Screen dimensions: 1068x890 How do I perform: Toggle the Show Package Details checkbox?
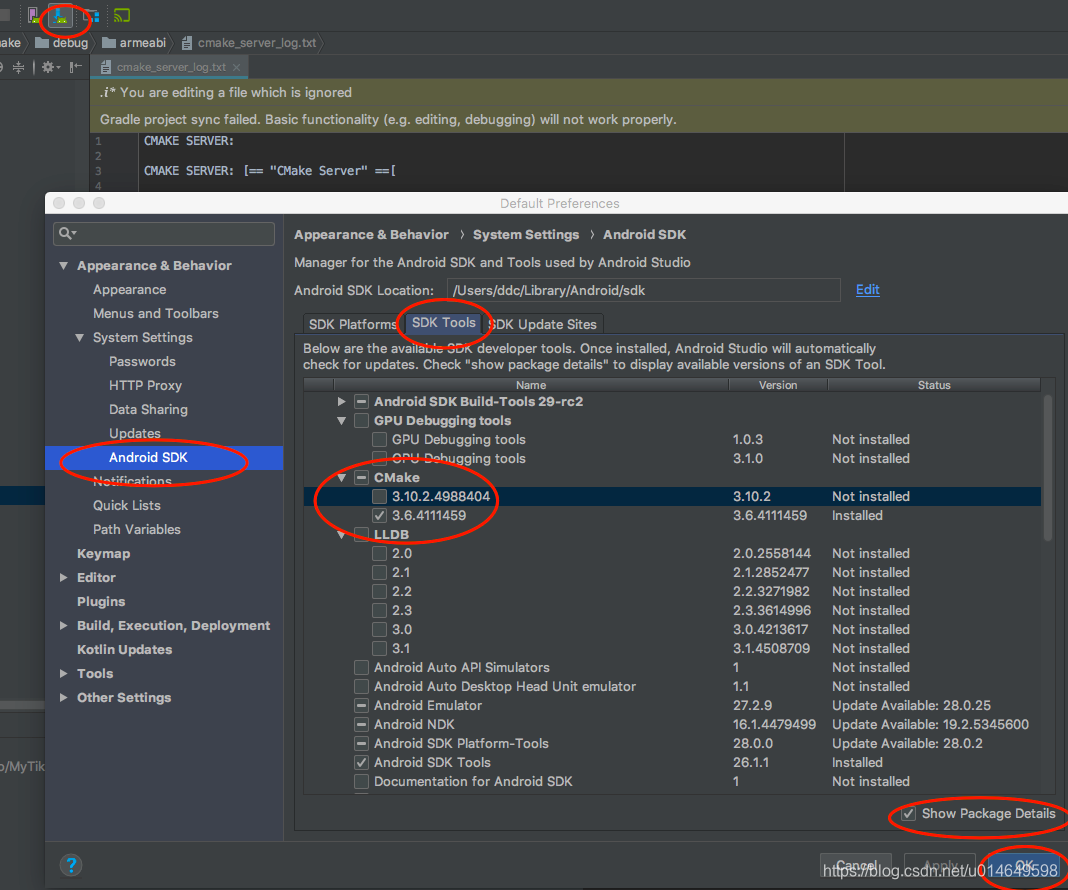click(908, 814)
